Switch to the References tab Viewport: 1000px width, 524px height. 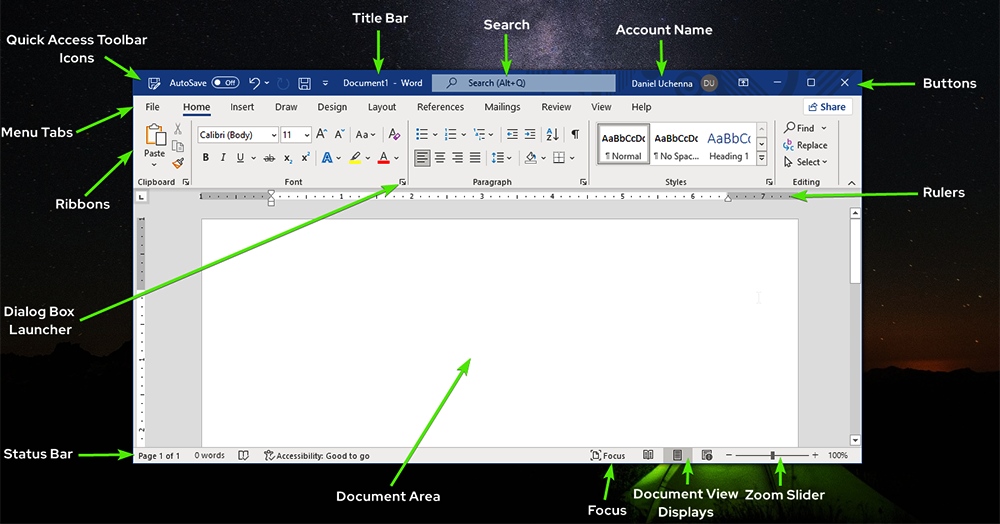pos(440,107)
